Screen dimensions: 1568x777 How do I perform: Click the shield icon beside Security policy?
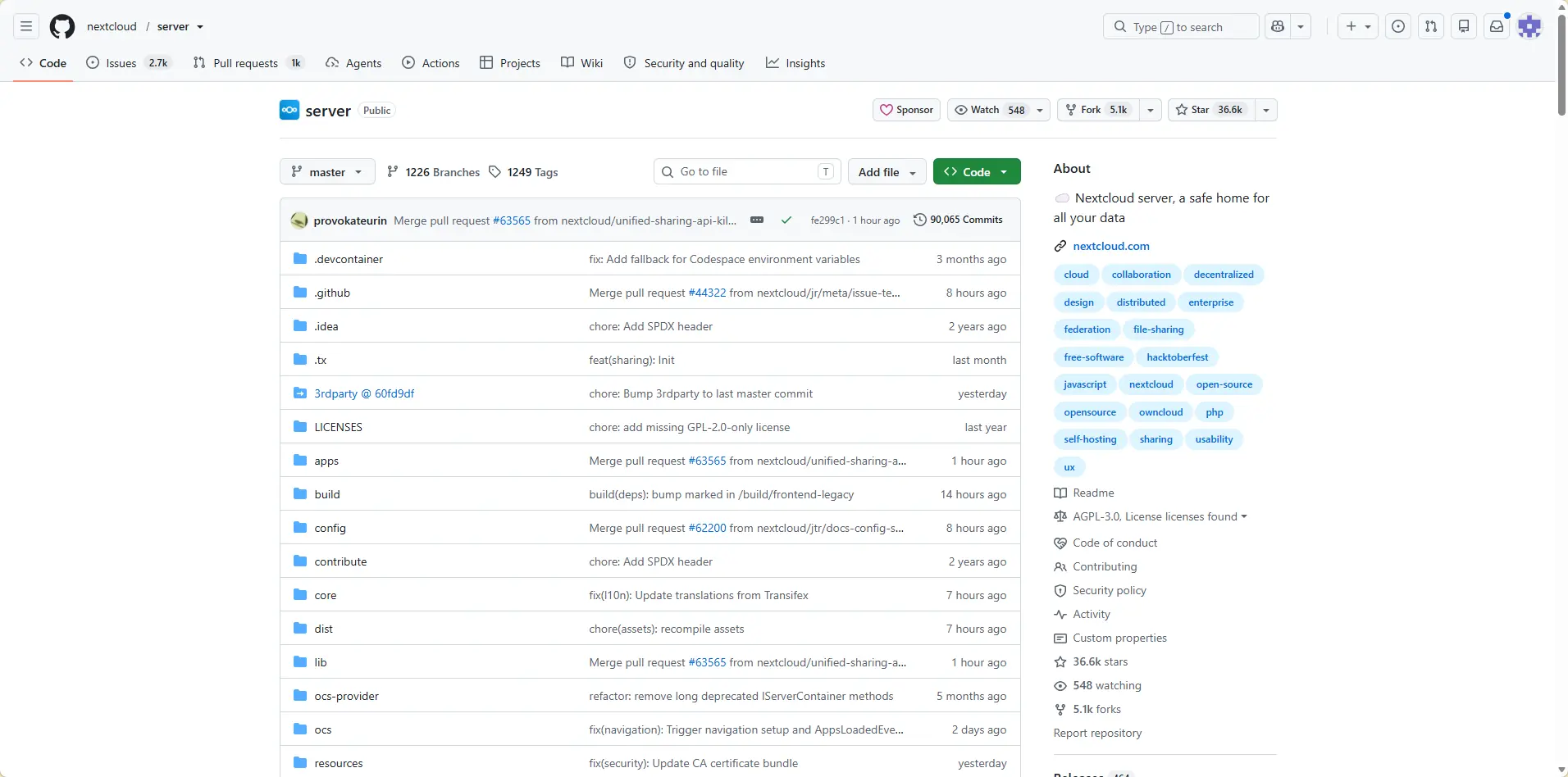click(x=1060, y=590)
